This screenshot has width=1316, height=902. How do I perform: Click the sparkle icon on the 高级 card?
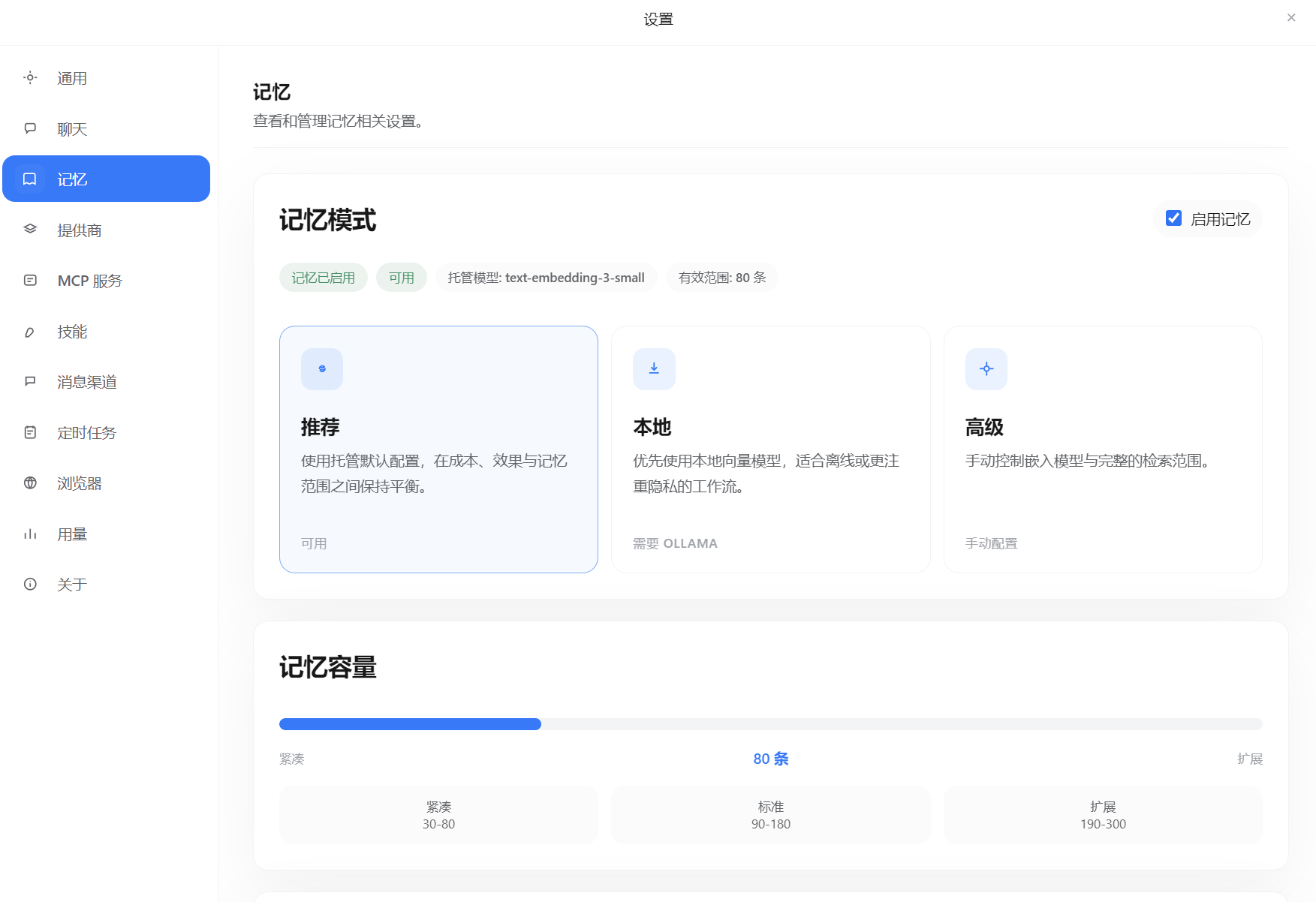[x=986, y=368]
